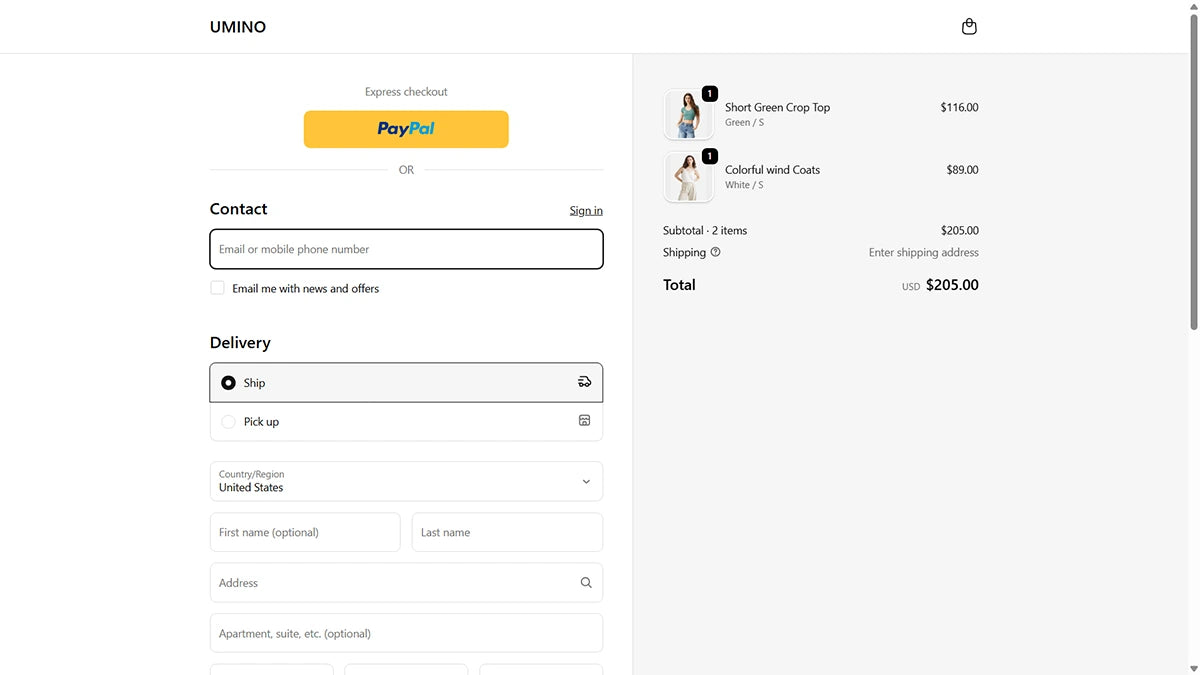Screen dimensions: 1200x675
Task: Click the First name (optional) field
Action: [x=305, y=532]
